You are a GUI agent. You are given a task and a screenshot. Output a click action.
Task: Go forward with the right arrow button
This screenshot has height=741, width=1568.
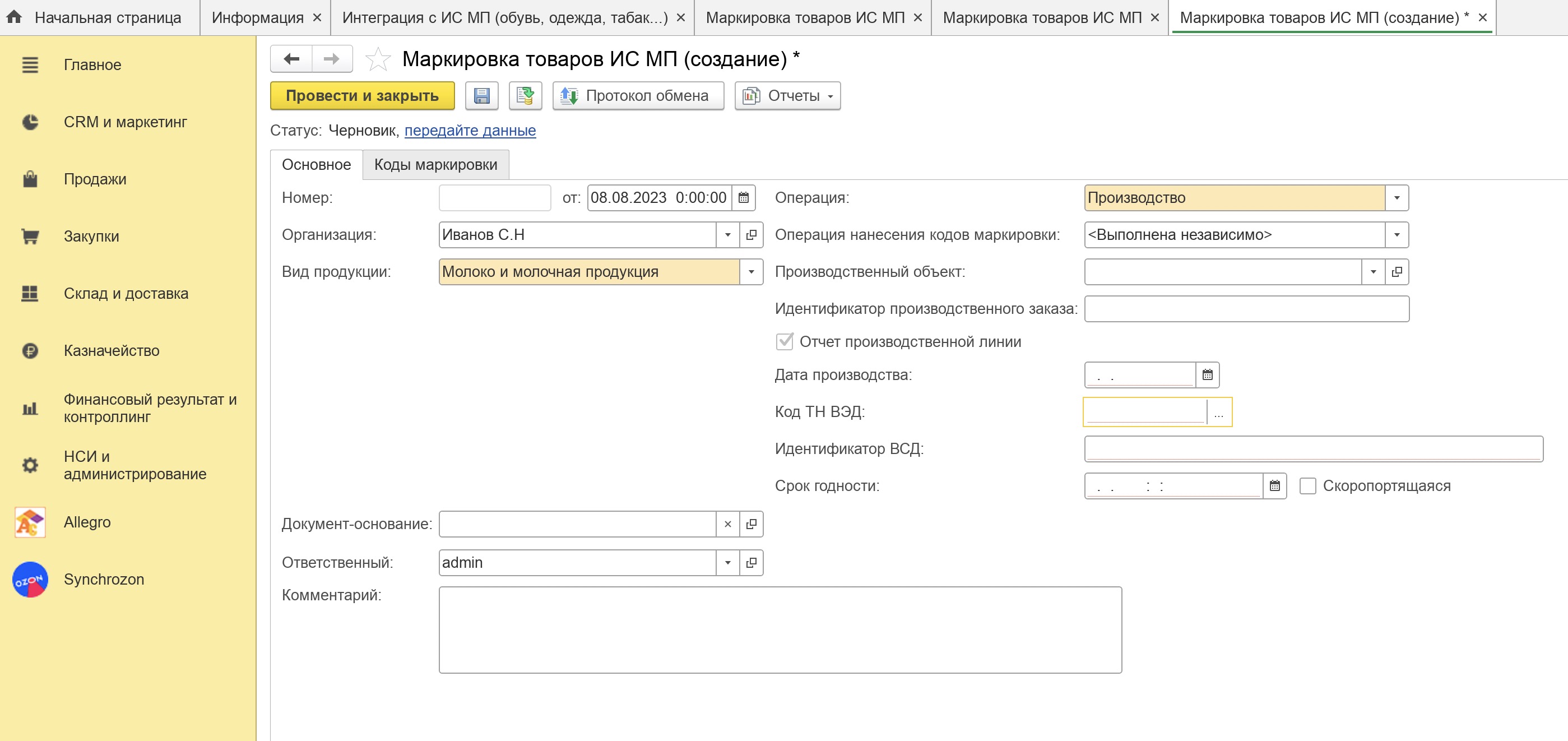pos(332,59)
